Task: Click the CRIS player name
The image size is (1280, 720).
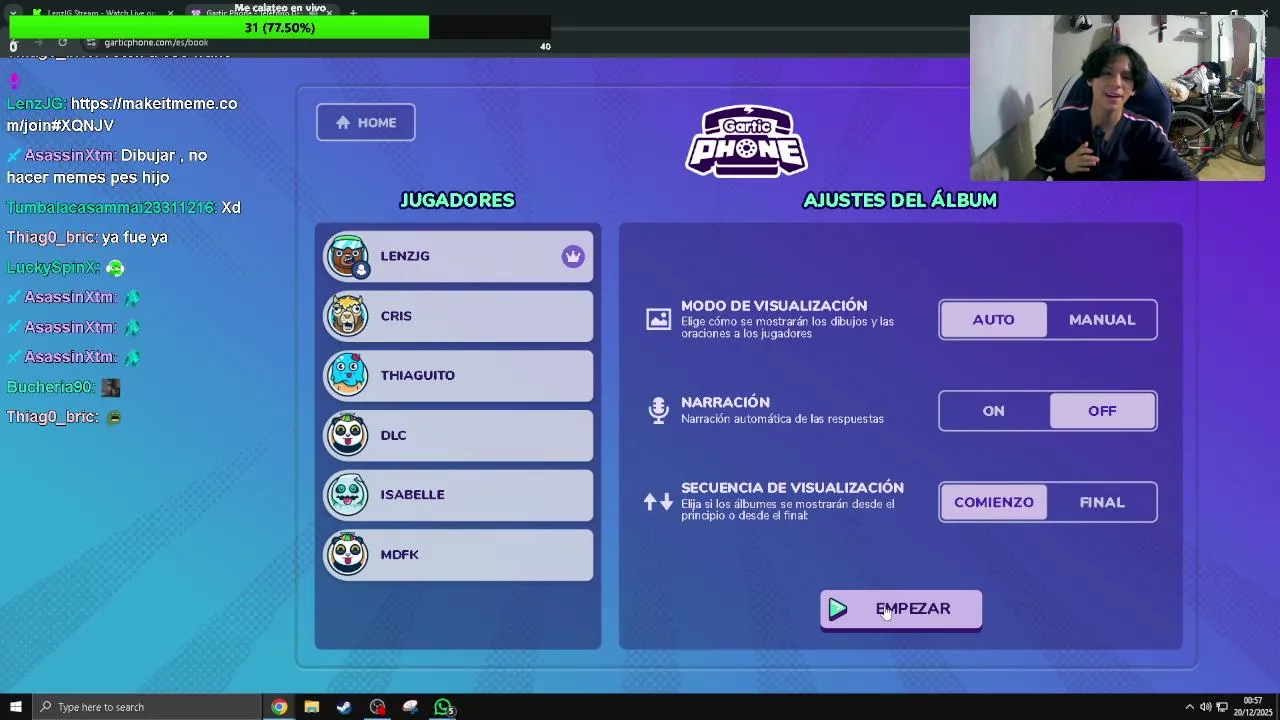Action: pos(396,316)
